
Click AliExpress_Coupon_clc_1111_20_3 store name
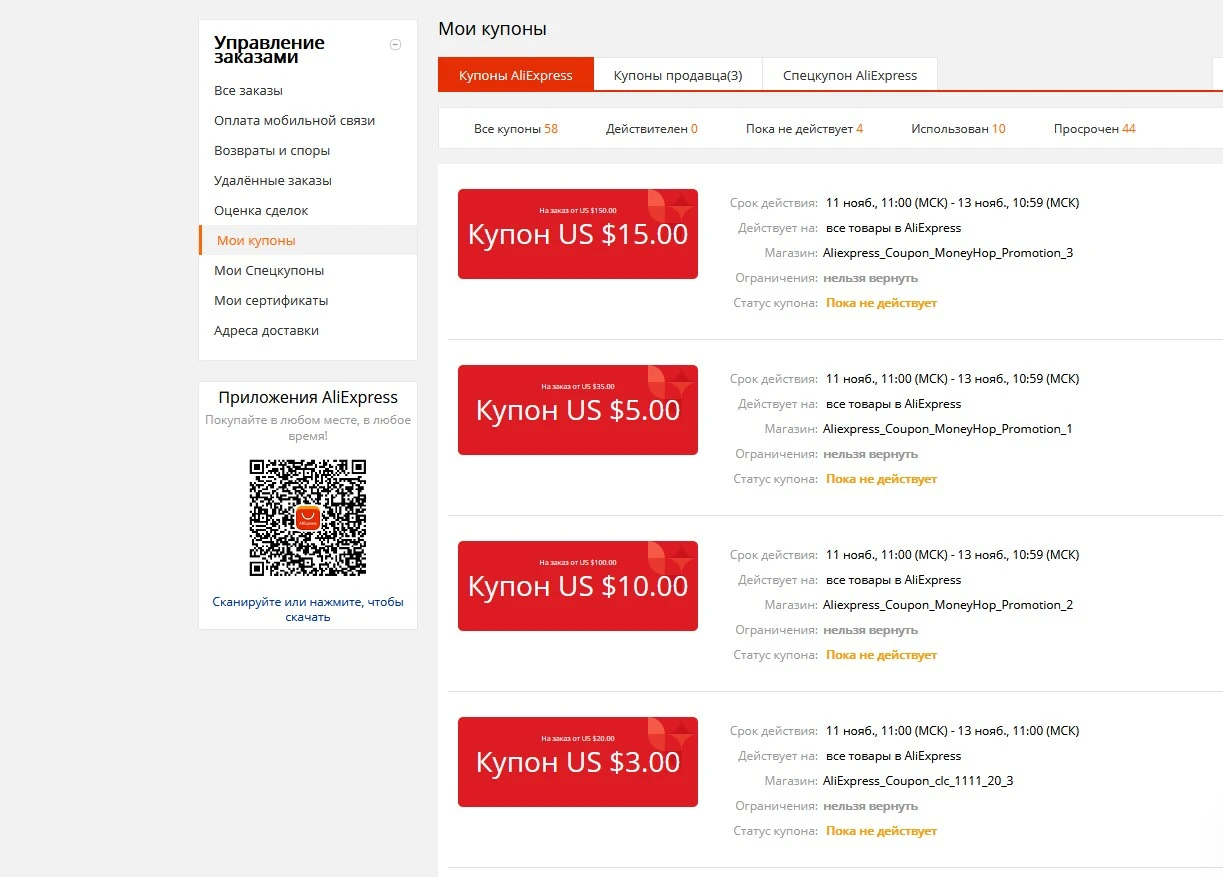[x=918, y=781]
